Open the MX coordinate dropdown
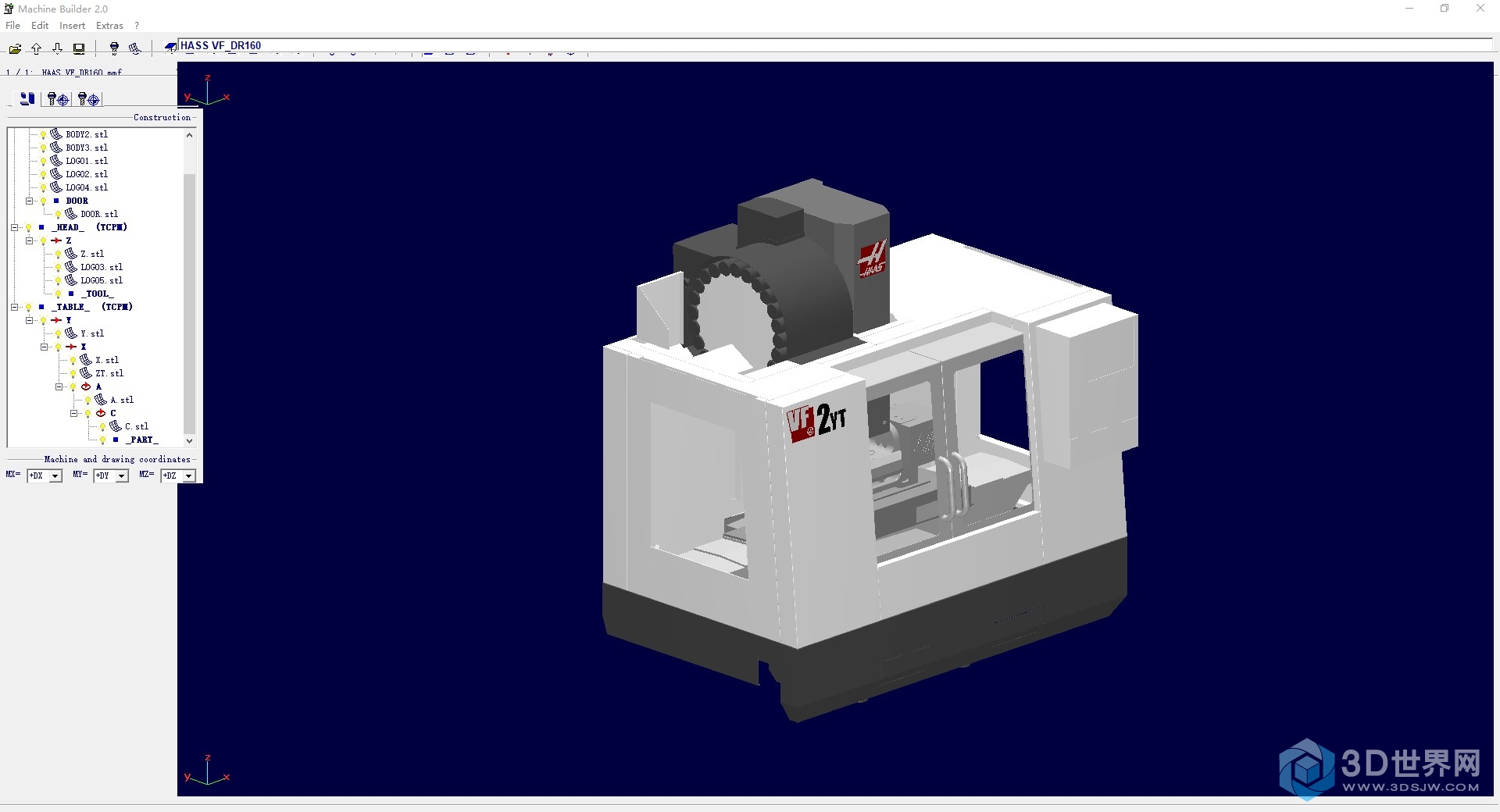Viewport: 1500px width, 812px height. (x=55, y=475)
